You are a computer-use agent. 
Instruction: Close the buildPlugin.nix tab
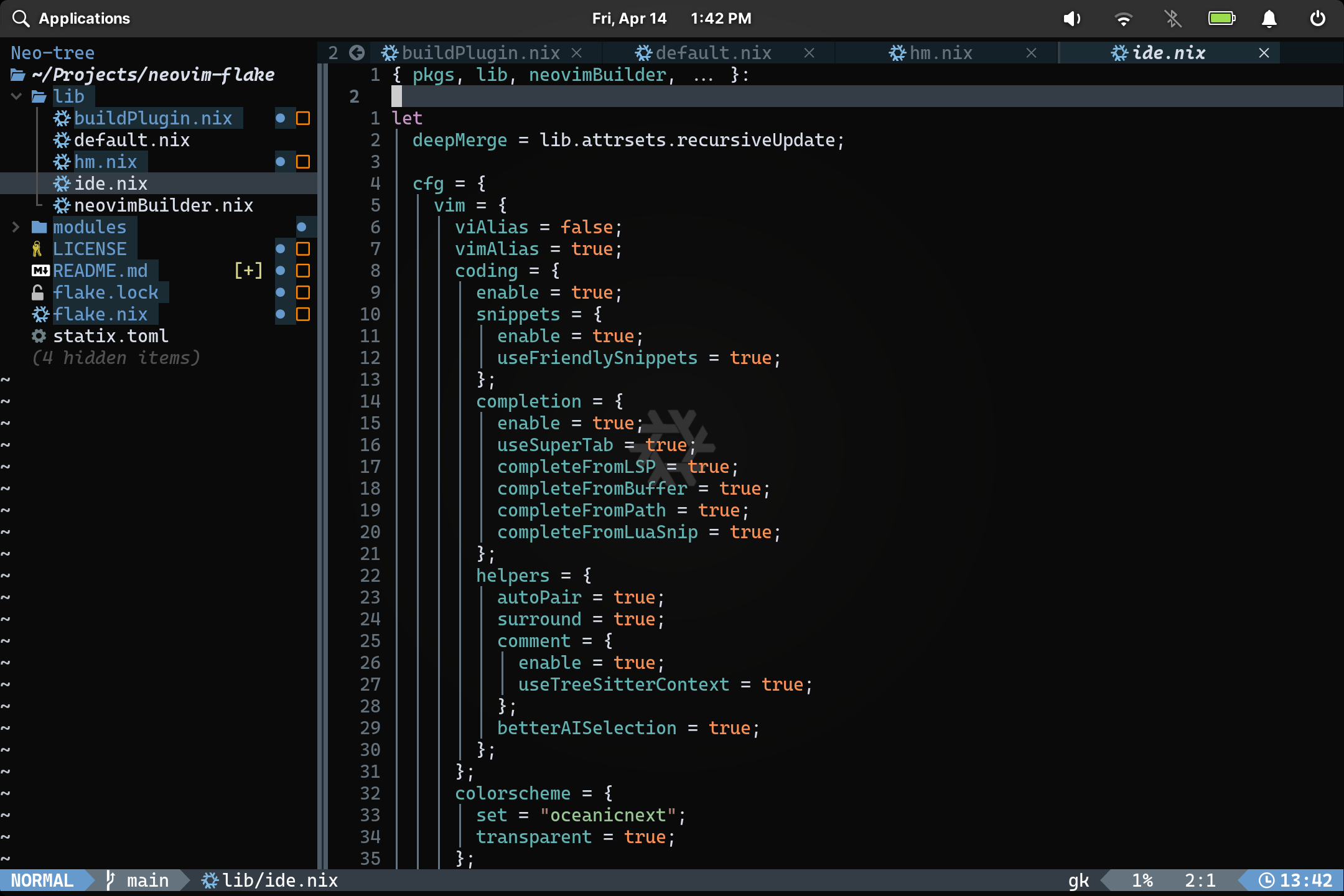click(x=577, y=53)
